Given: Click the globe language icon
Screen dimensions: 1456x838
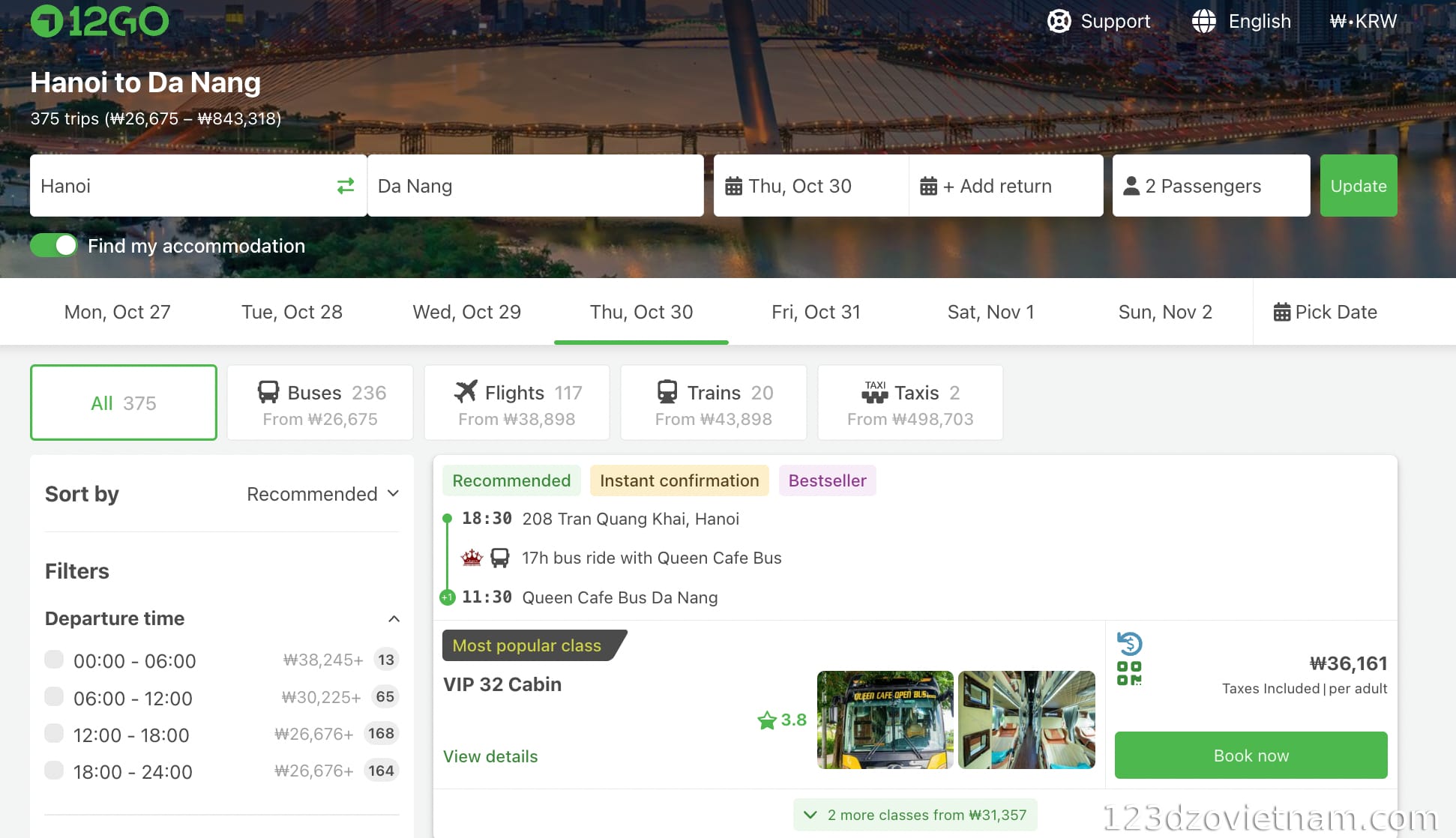Looking at the screenshot, I should click(x=1204, y=21).
